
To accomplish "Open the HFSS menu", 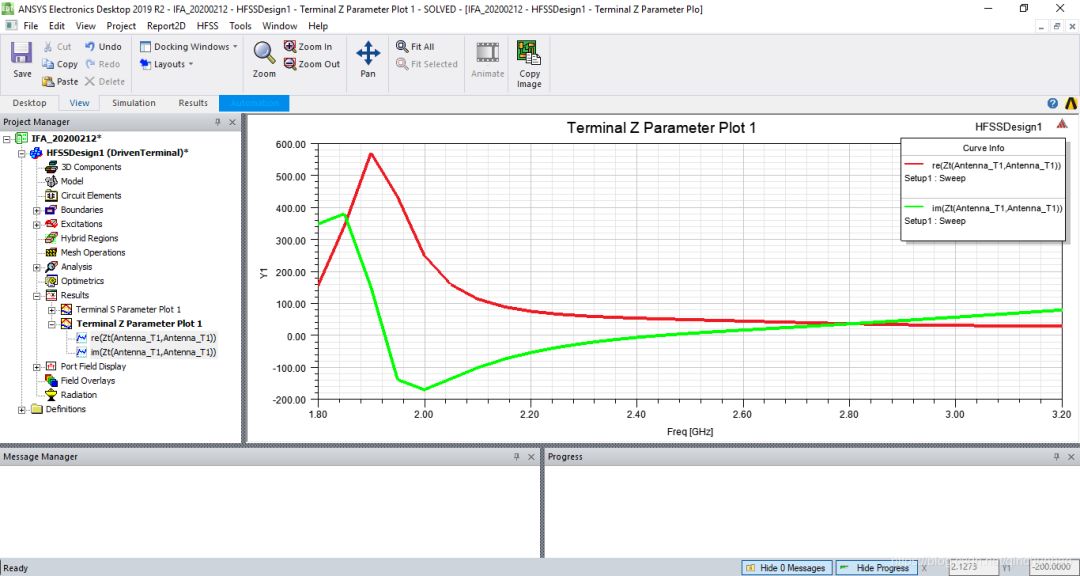I will coord(208,25).
